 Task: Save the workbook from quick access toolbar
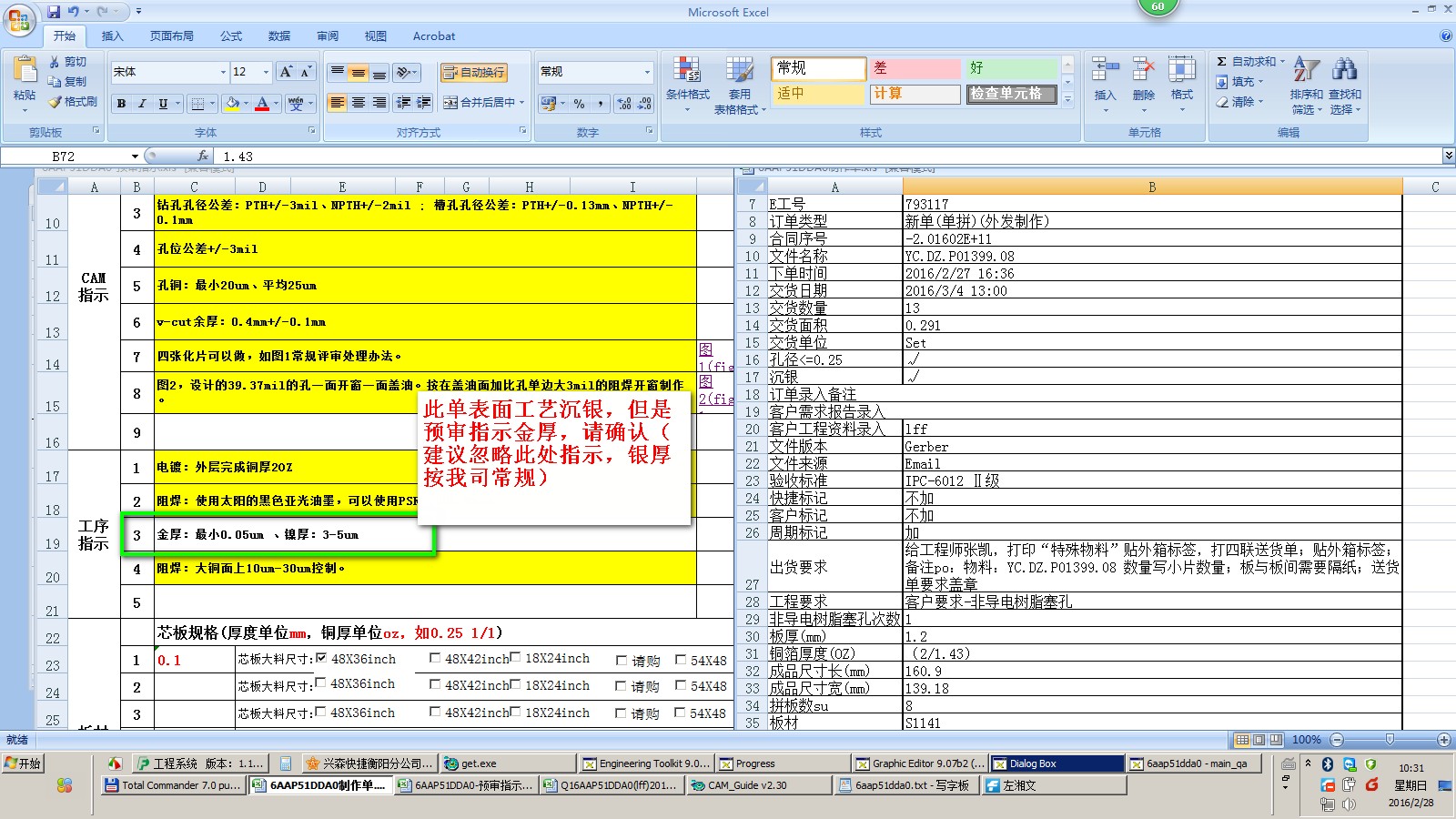point(54,12)
